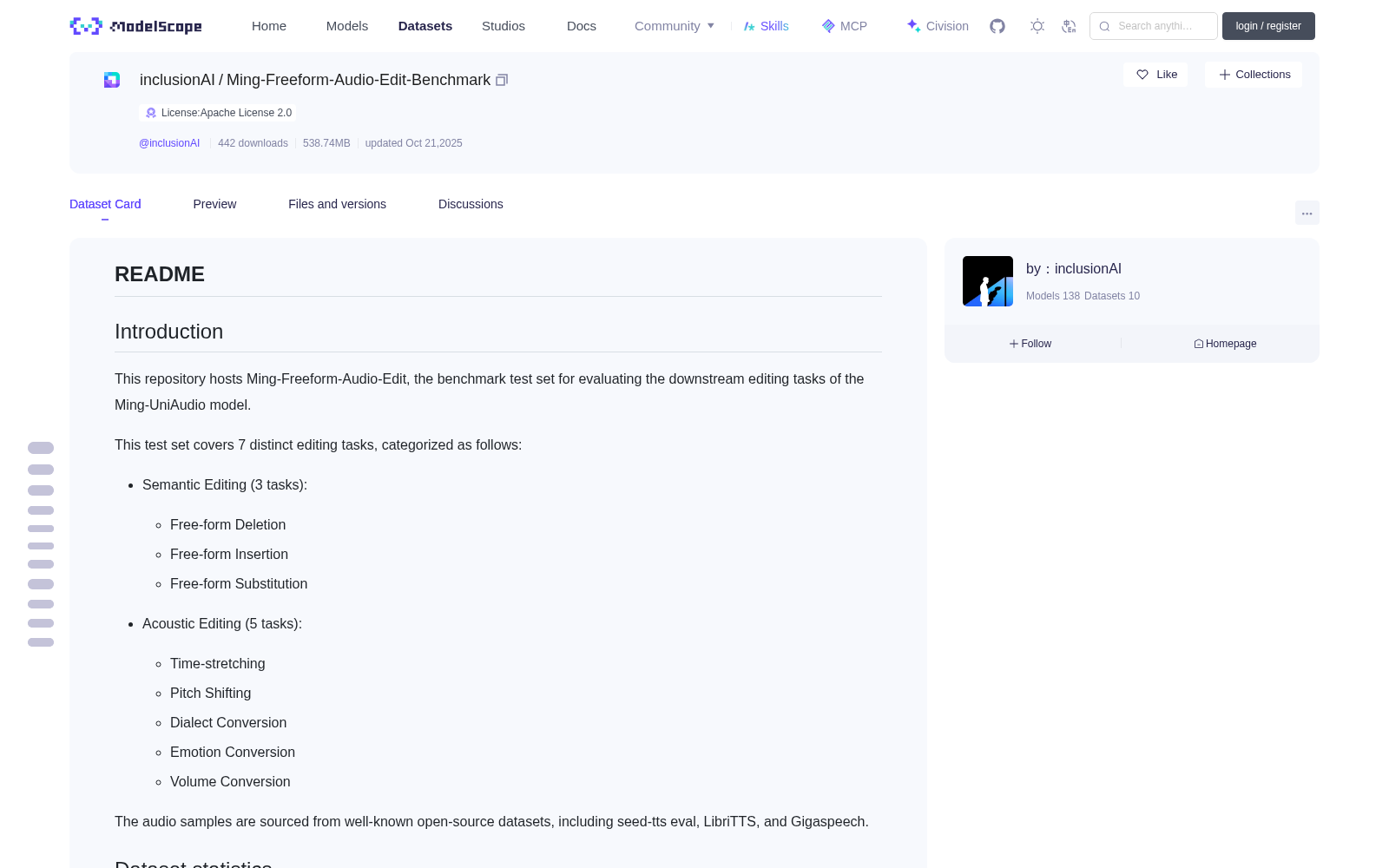The width and height of the screenshot is (1389, 868).
Task: Toggle light/dark theme sun icon
Action: (x=1037, y=26)
